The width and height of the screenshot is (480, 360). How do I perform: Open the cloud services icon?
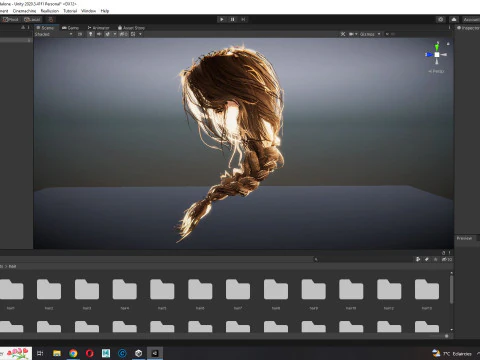click(454, 19)
